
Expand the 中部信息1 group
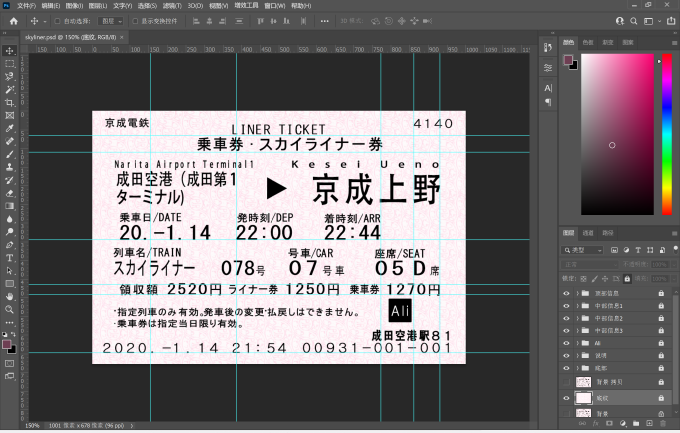click(x=577, y=306)
